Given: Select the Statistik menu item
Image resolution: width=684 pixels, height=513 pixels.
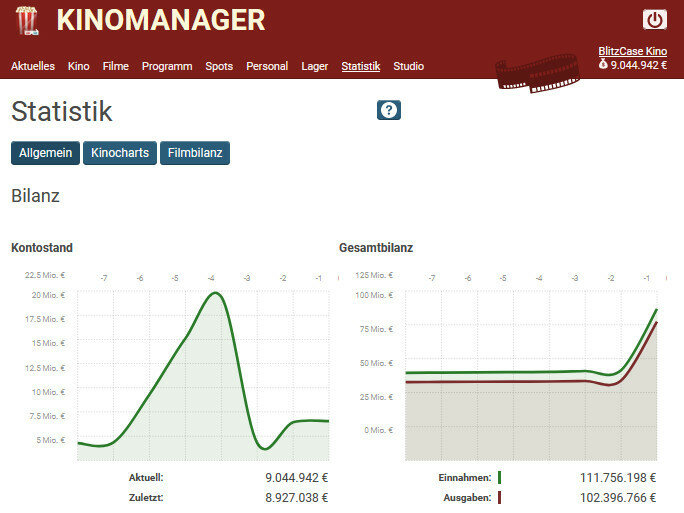Looking at the screenshot, I should pos(361,66).
